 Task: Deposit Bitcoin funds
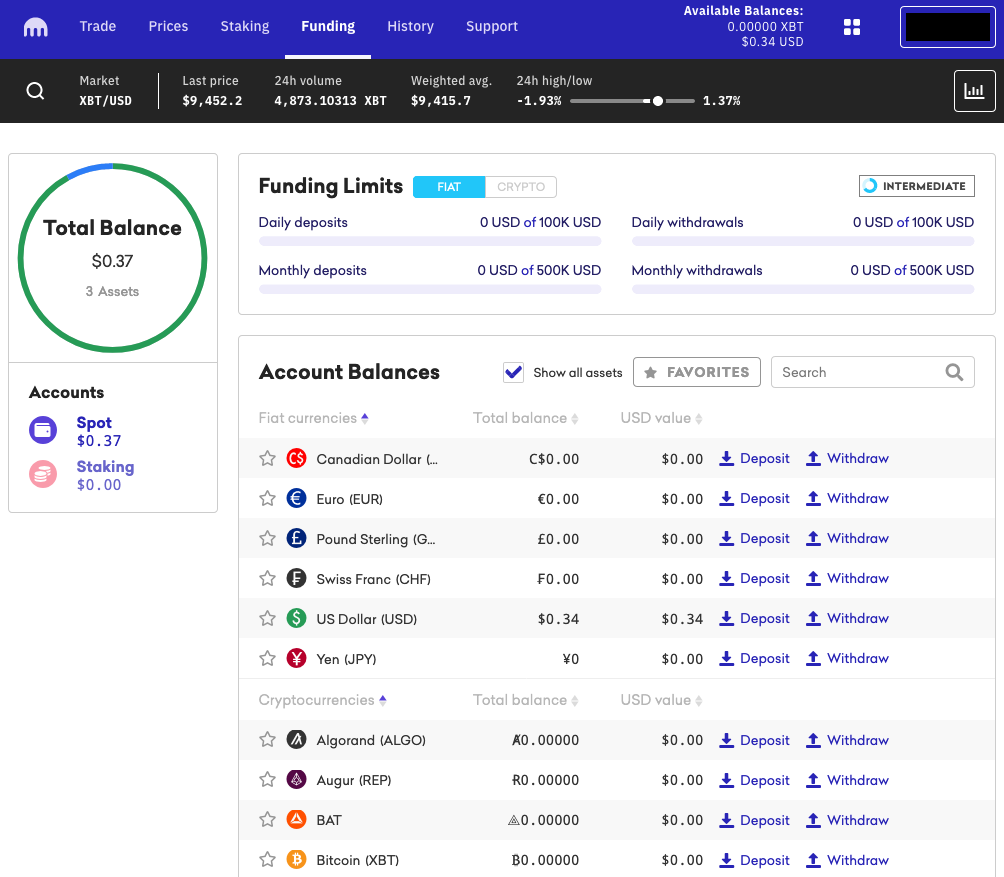754,860
